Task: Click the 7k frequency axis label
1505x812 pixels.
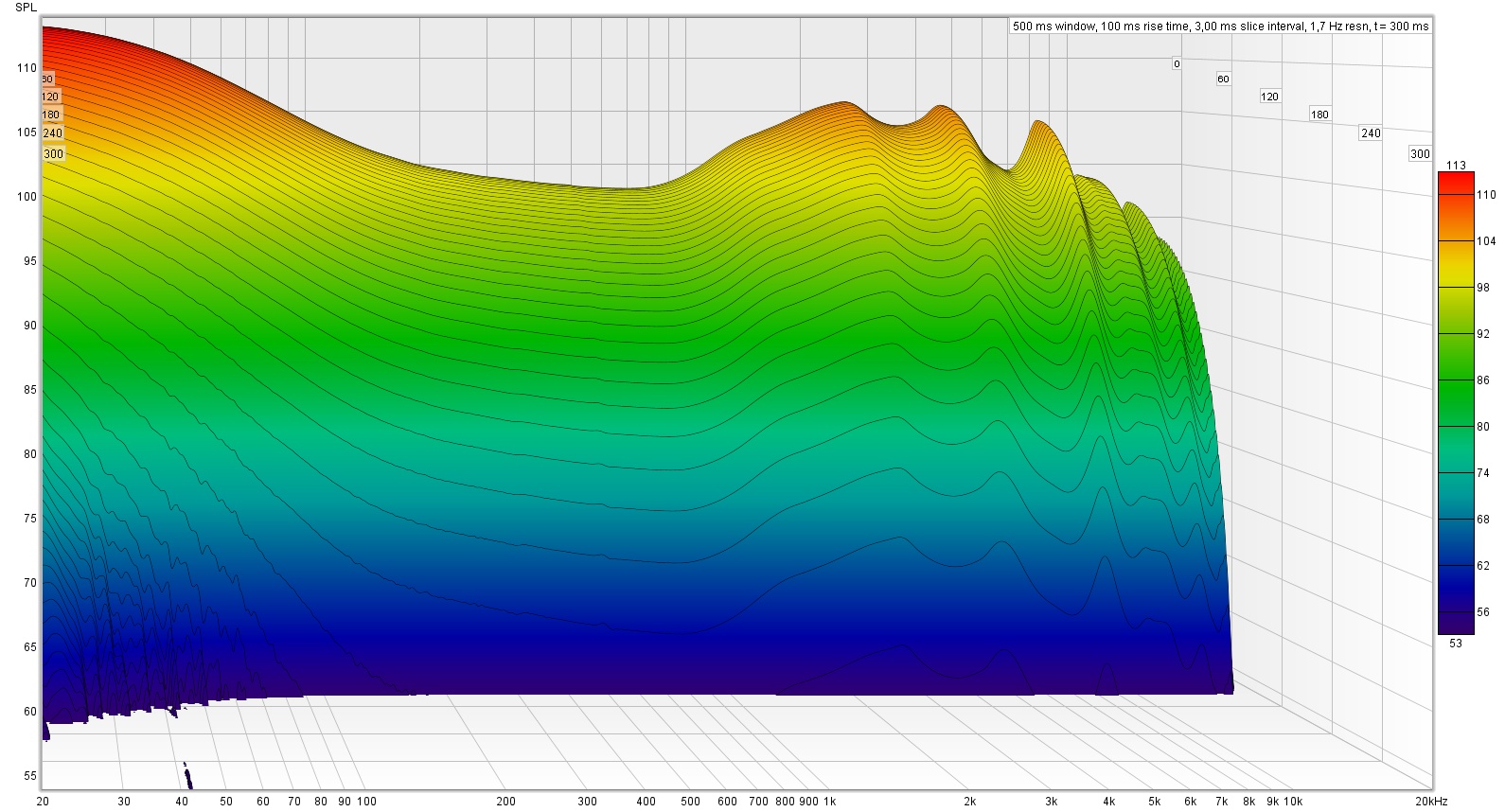Action: 1222,802
